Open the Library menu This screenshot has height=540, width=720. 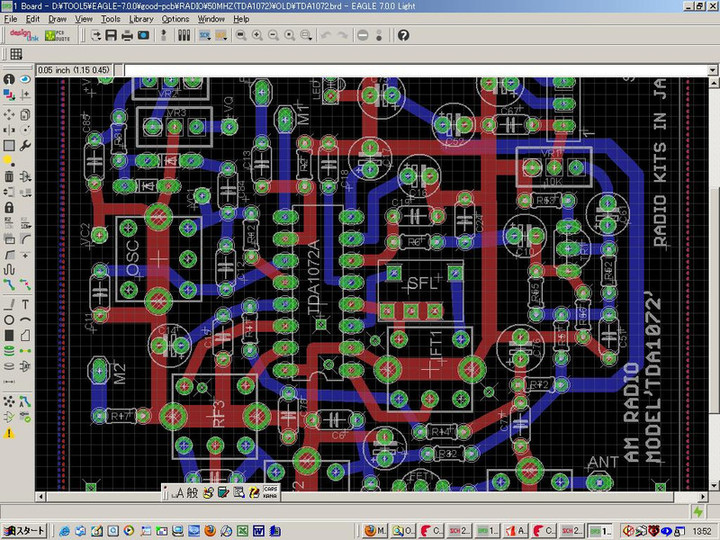[141, 19]
